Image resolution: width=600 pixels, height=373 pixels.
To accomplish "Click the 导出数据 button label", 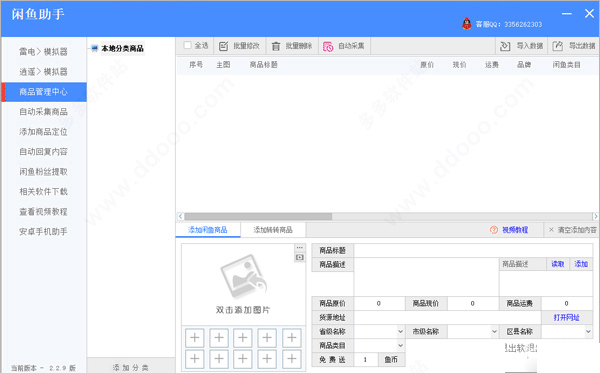I will [582, 46].
